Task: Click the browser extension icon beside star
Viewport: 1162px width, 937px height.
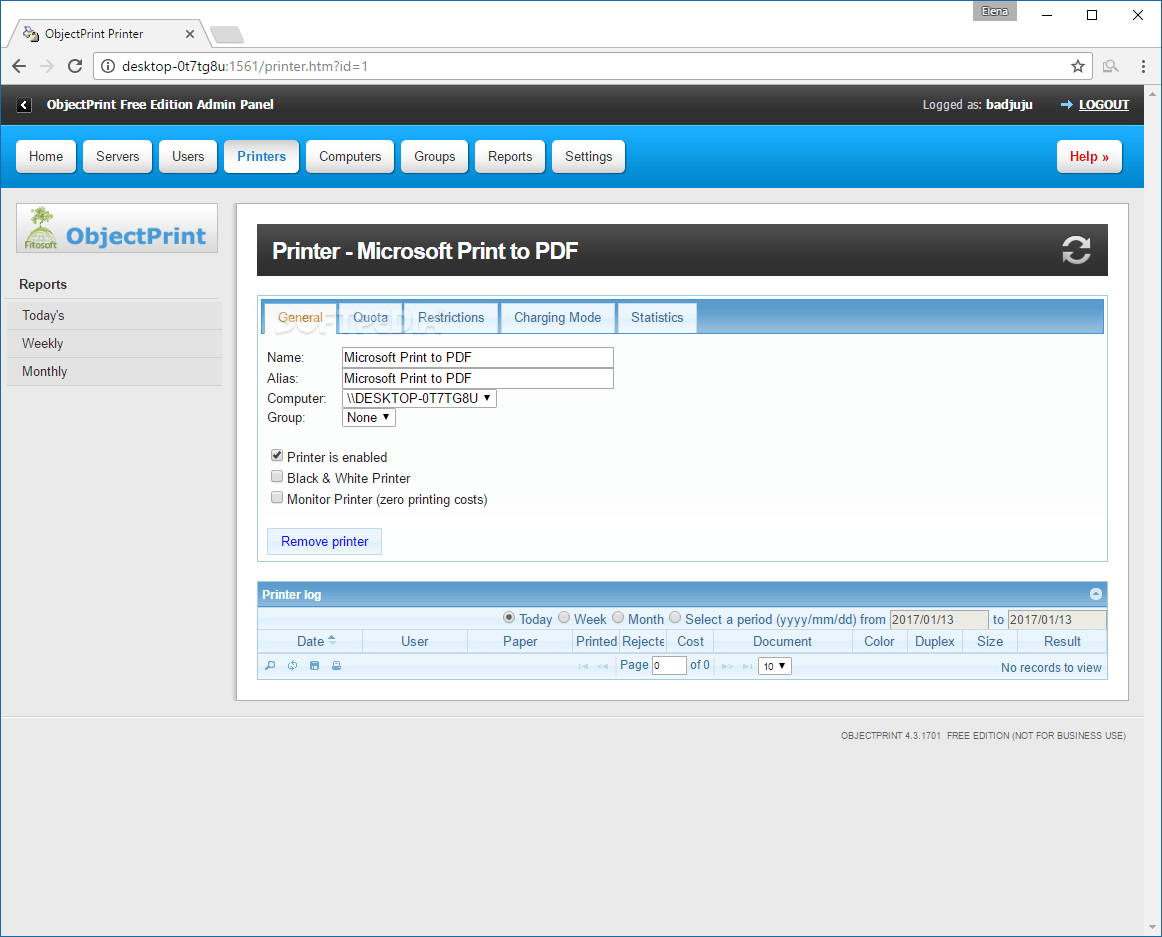Action: [1110, 66]
